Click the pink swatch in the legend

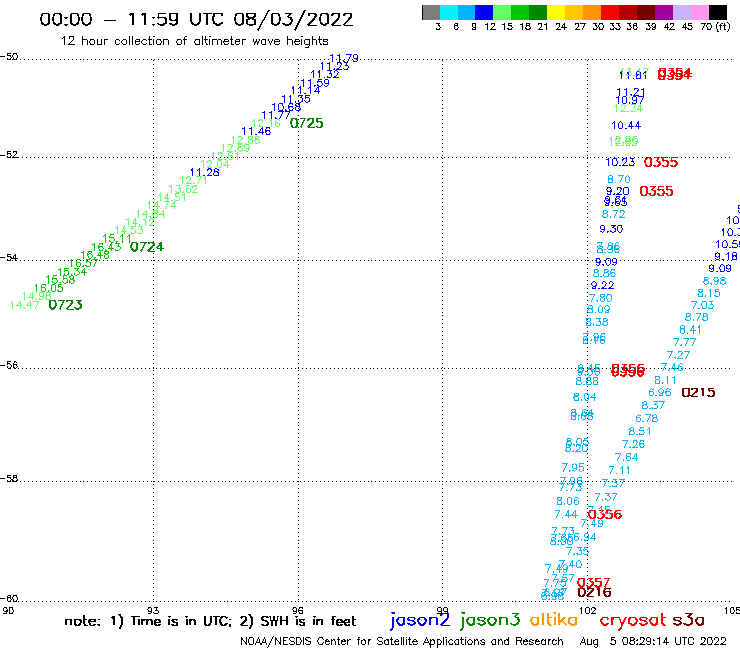(699, 12)
